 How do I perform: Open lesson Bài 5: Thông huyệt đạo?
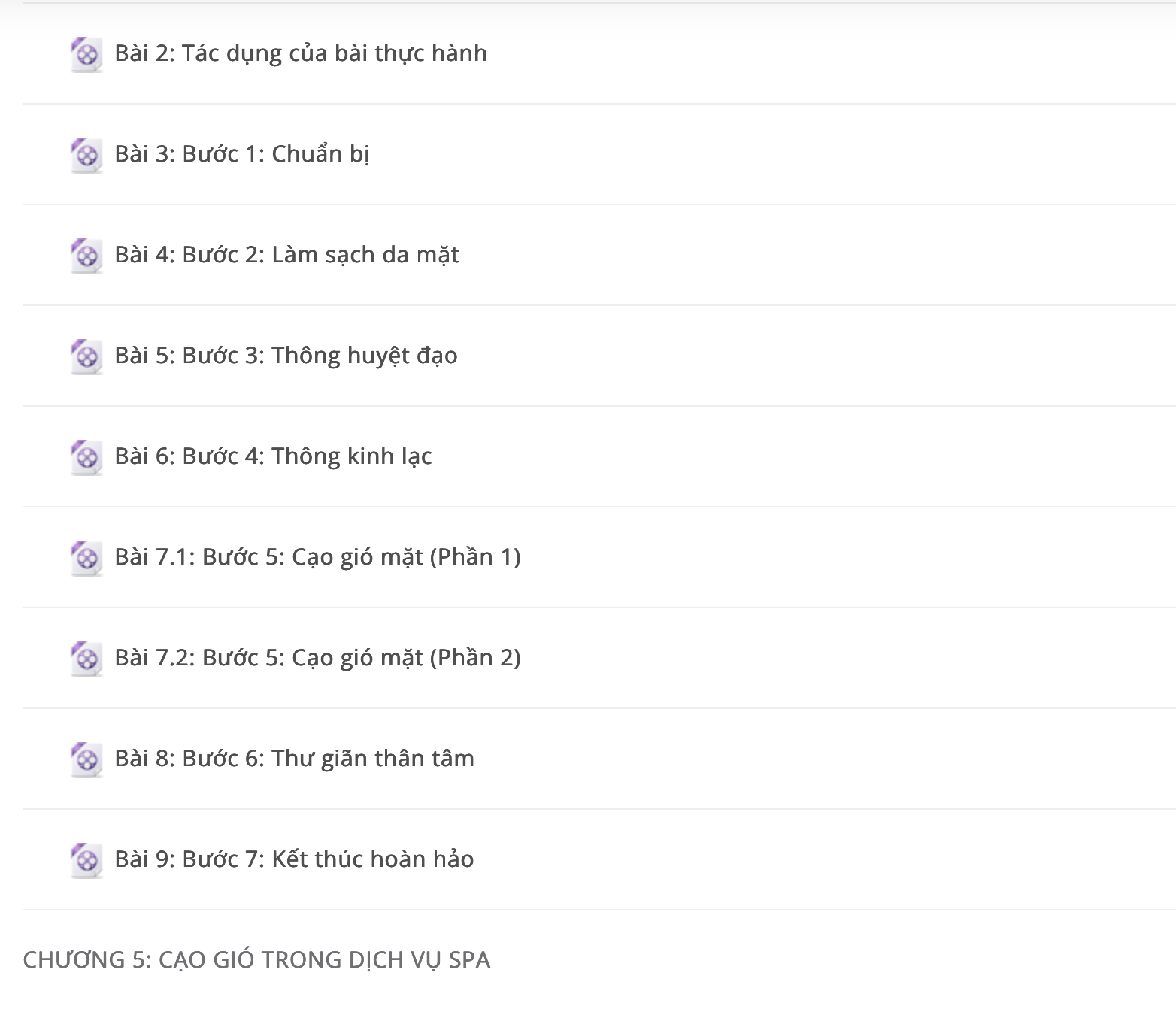click(286, 356)
